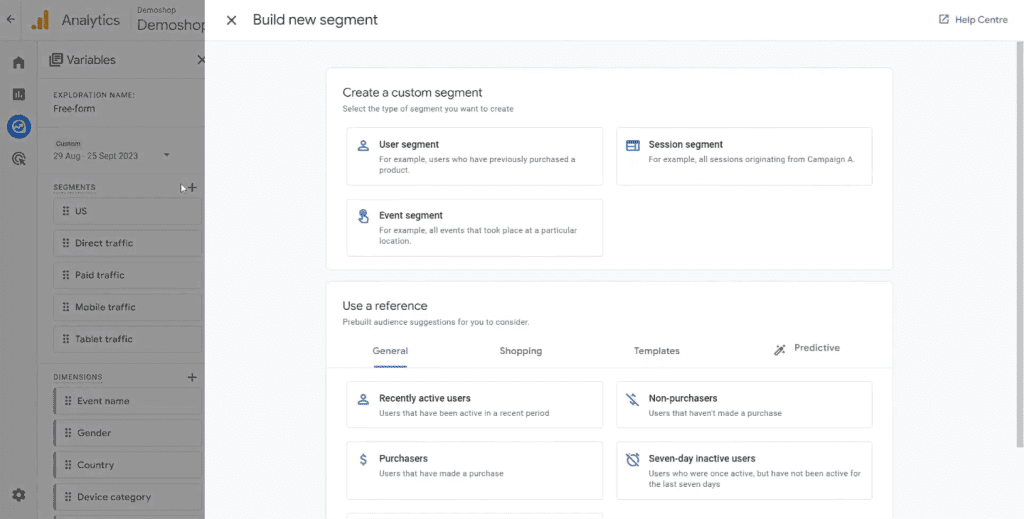Add a new segment with plus icon

[x=192, y=187]
